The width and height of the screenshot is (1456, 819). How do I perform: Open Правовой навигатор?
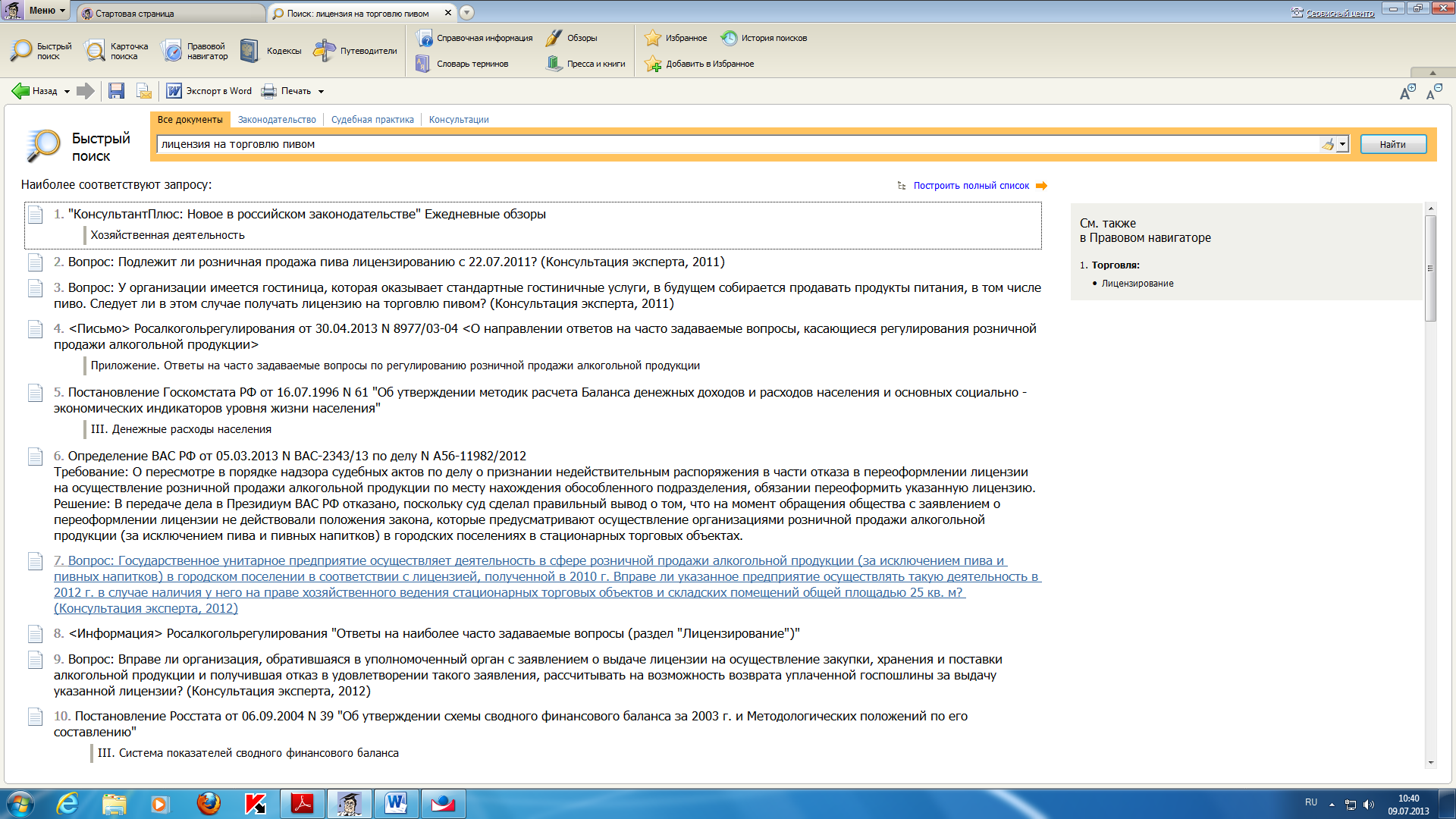click(x=195, y=51)
